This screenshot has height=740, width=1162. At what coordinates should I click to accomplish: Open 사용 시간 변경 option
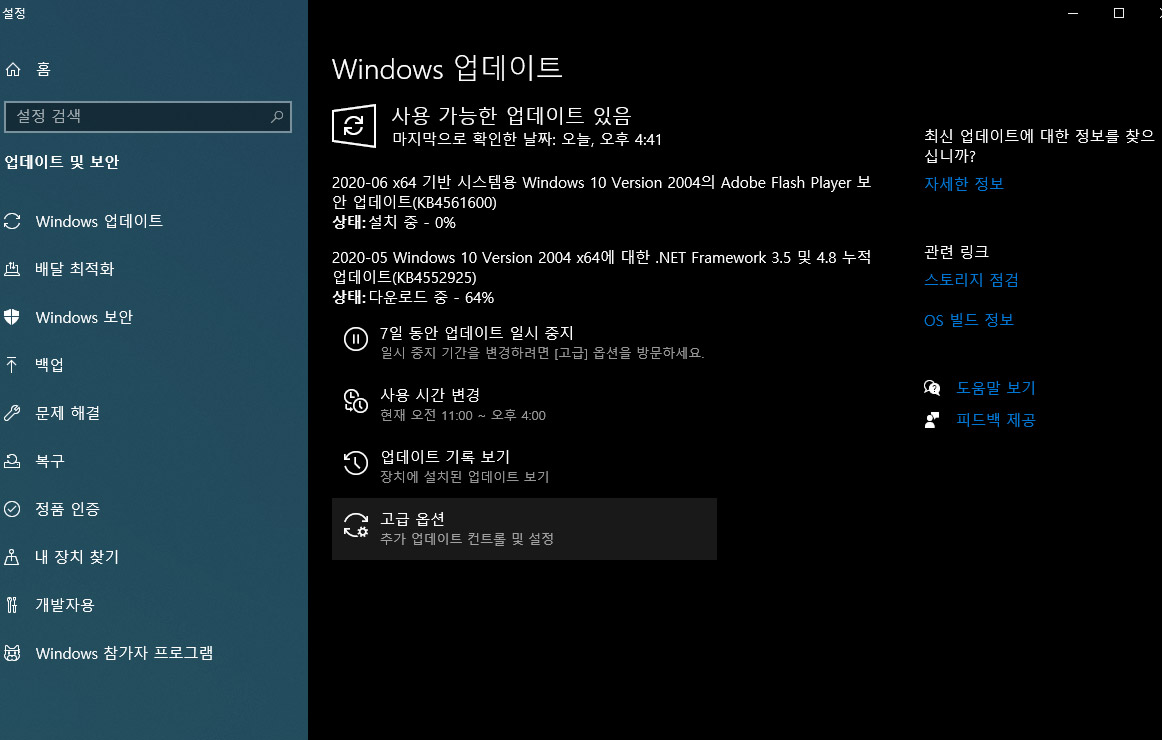pyautogui.click(x=524, y=404)
